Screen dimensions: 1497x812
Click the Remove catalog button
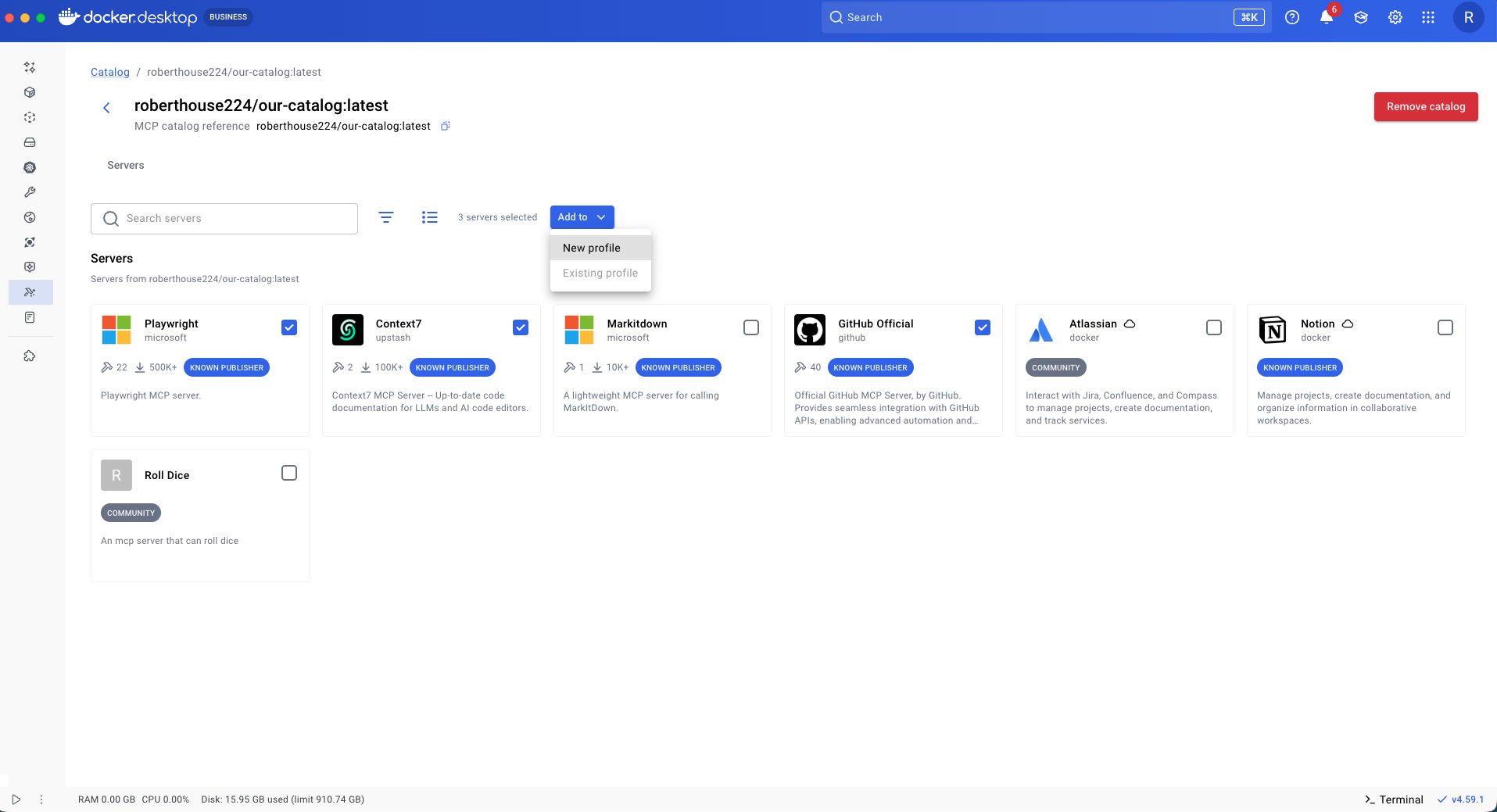pos(1426,106)
